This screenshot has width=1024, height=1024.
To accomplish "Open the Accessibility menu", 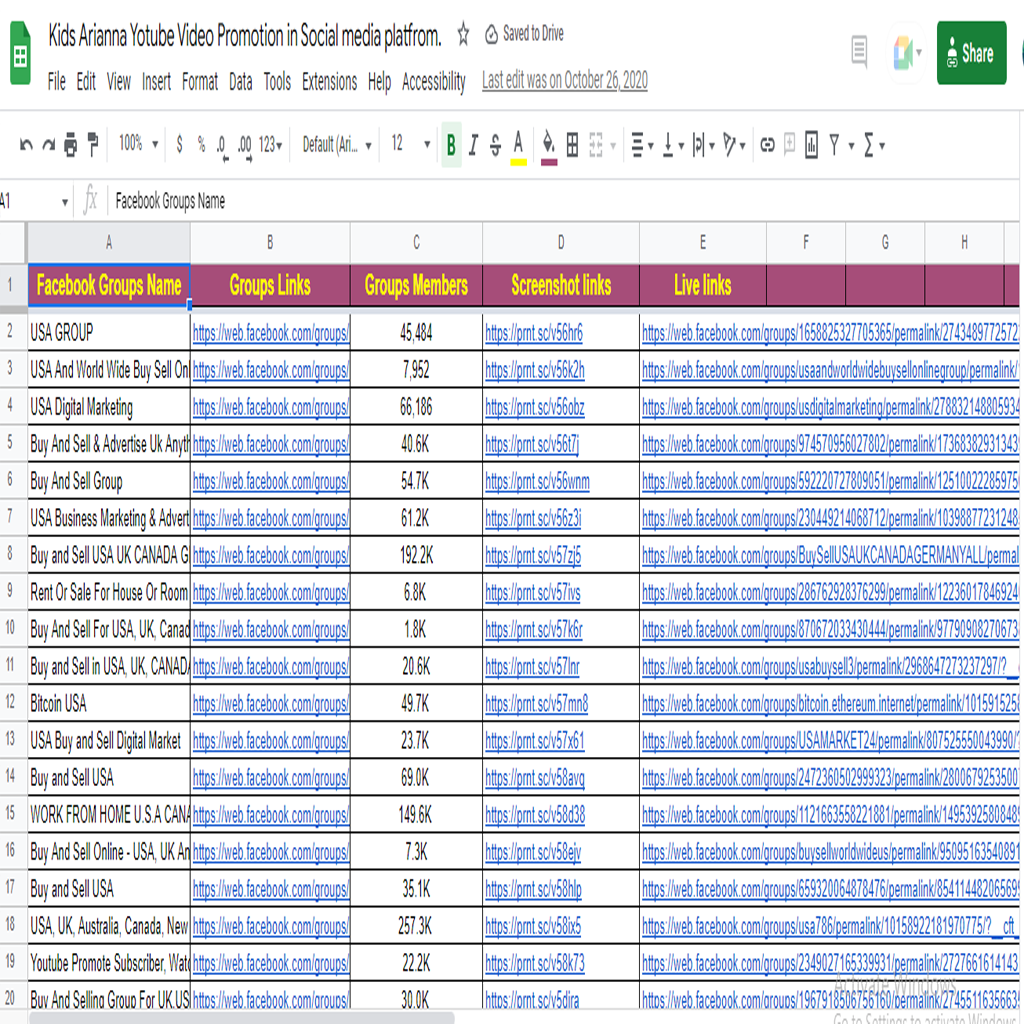I will pos(434,82).
